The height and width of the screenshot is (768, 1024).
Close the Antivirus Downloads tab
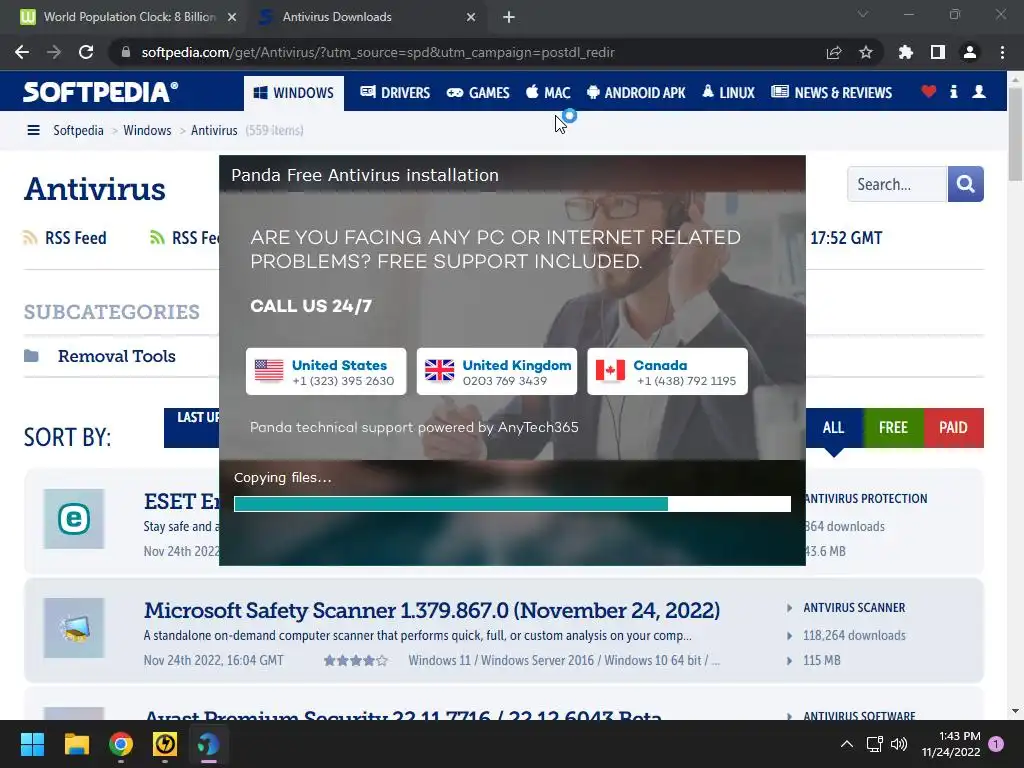point(471,17)
